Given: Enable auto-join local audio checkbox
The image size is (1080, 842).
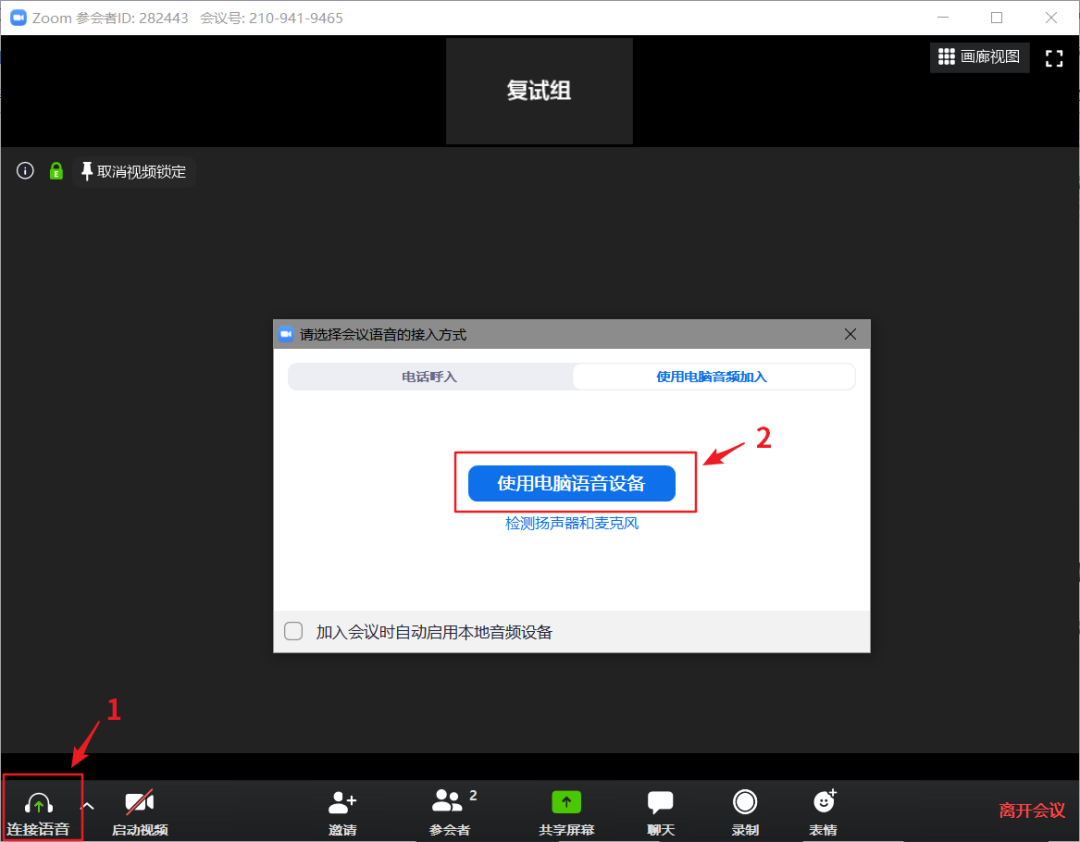Looking at the screenshot, I should click(x=294, y=631).
